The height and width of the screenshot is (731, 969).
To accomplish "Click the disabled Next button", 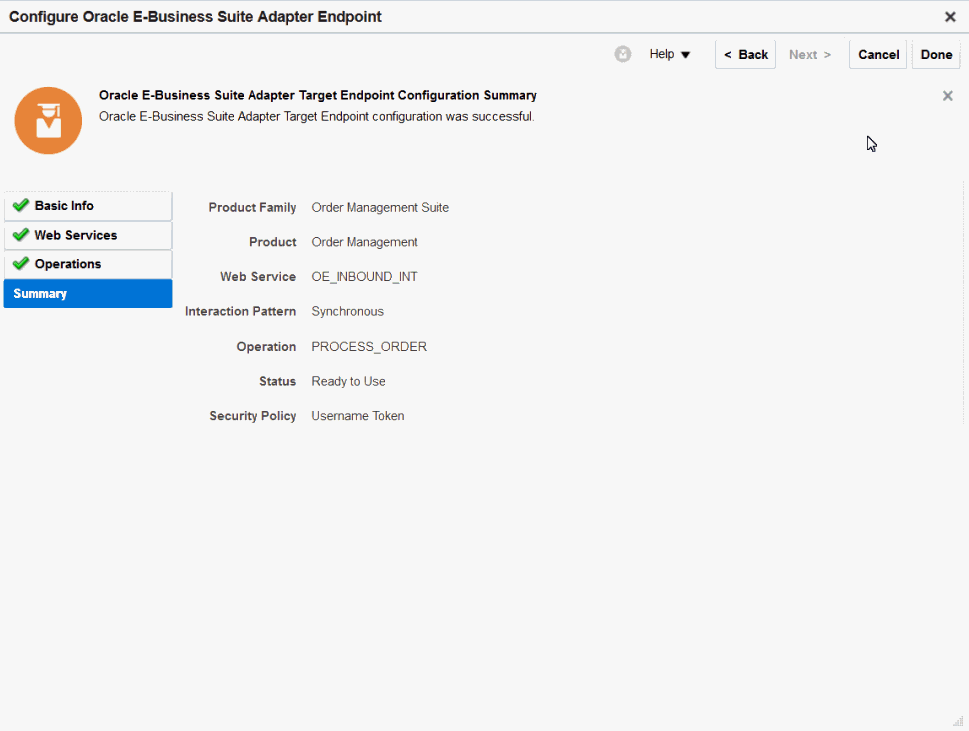I will tap(810, 54).
